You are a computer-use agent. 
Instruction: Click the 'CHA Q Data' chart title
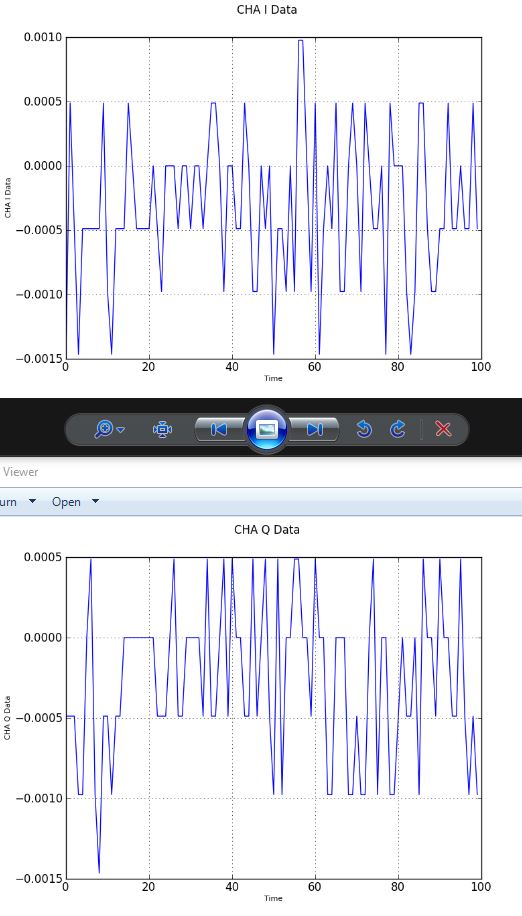267,530
